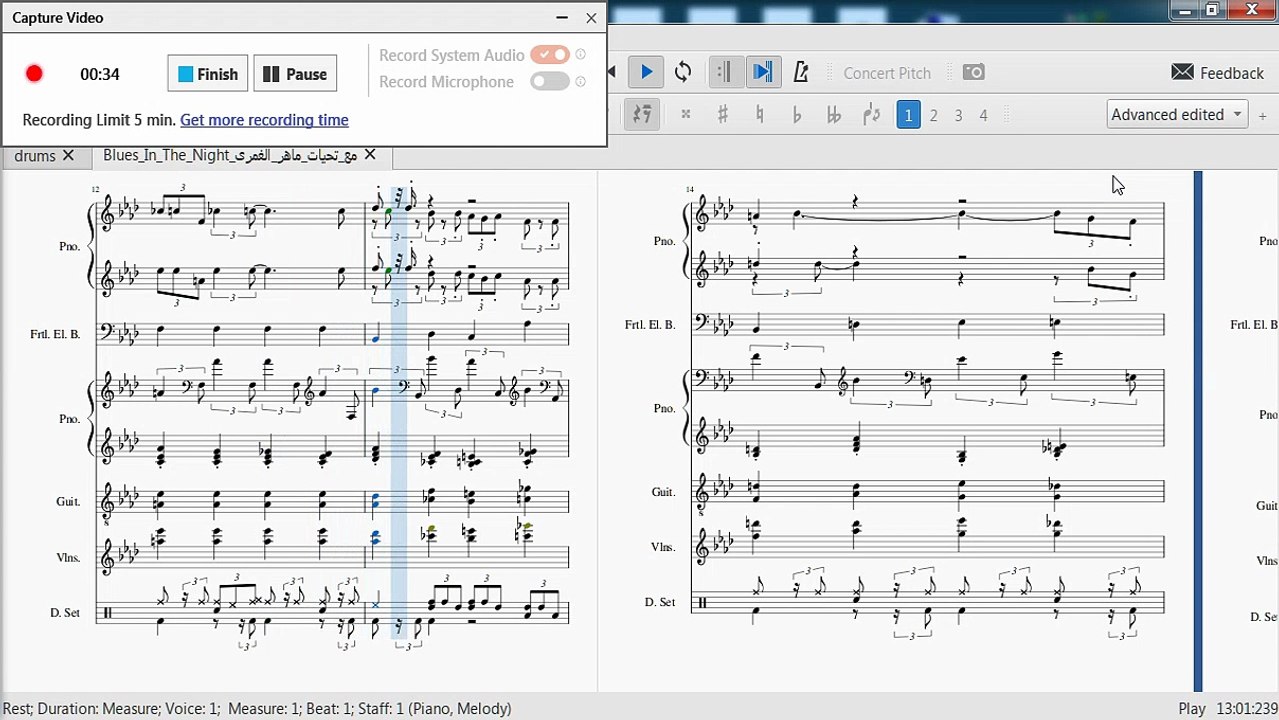Open the Feedback link
Viewport: 1279px width, 720px height.
click(1217, 73)
